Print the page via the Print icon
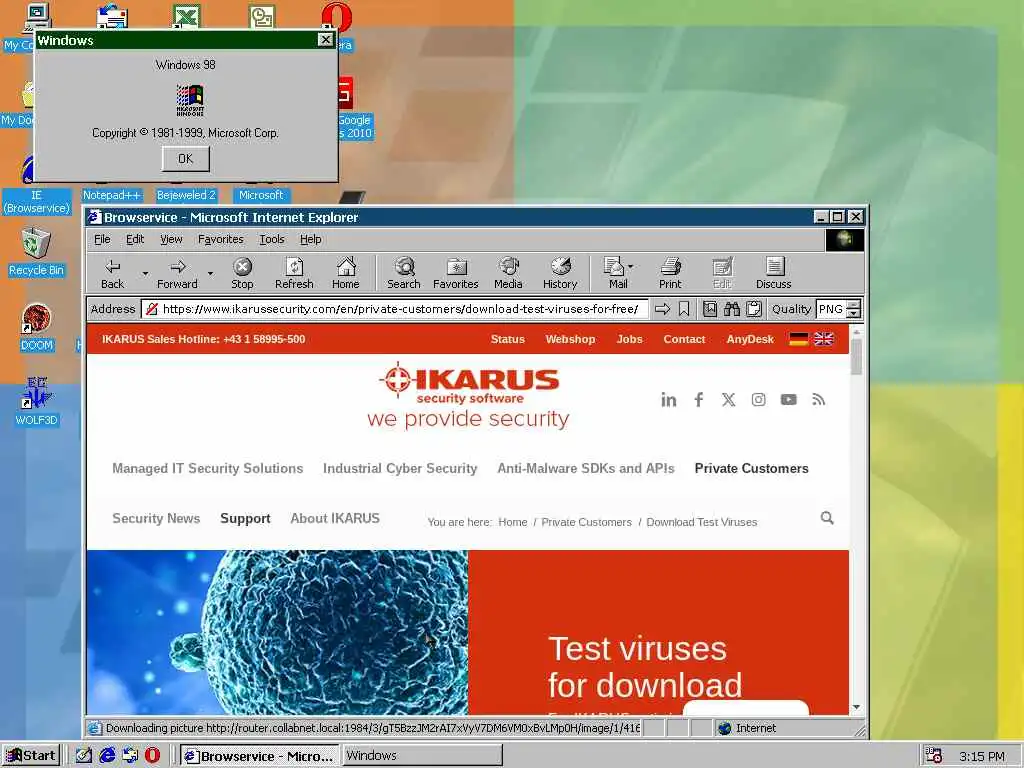Image resolution: width=1024 pixels, height=768 pixels. coord(670,273)
